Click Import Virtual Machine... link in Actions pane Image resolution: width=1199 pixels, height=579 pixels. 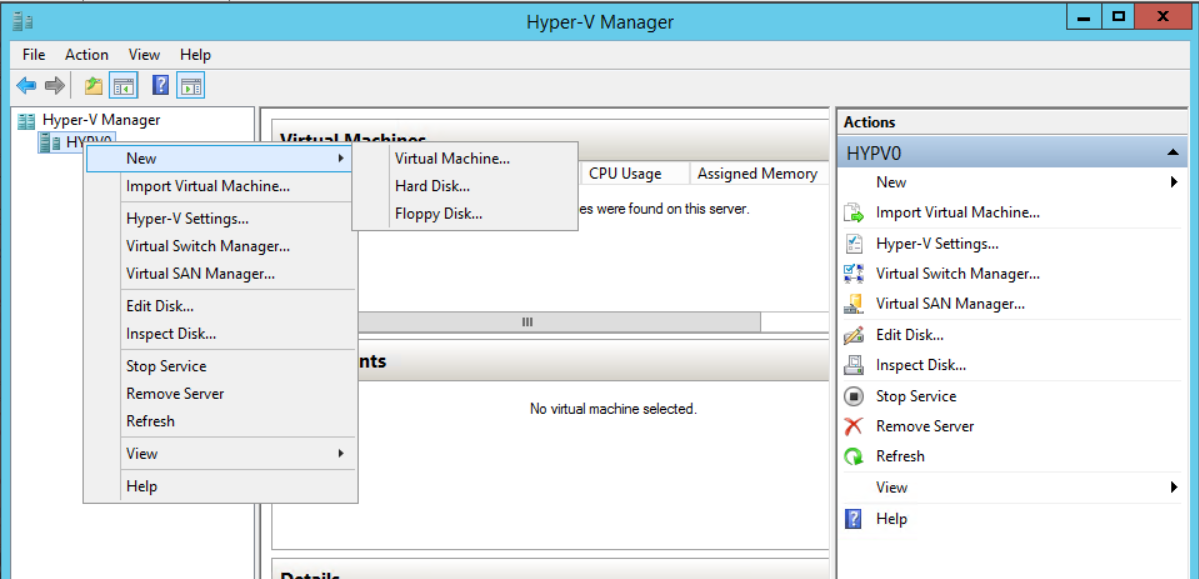coord(957,213)
